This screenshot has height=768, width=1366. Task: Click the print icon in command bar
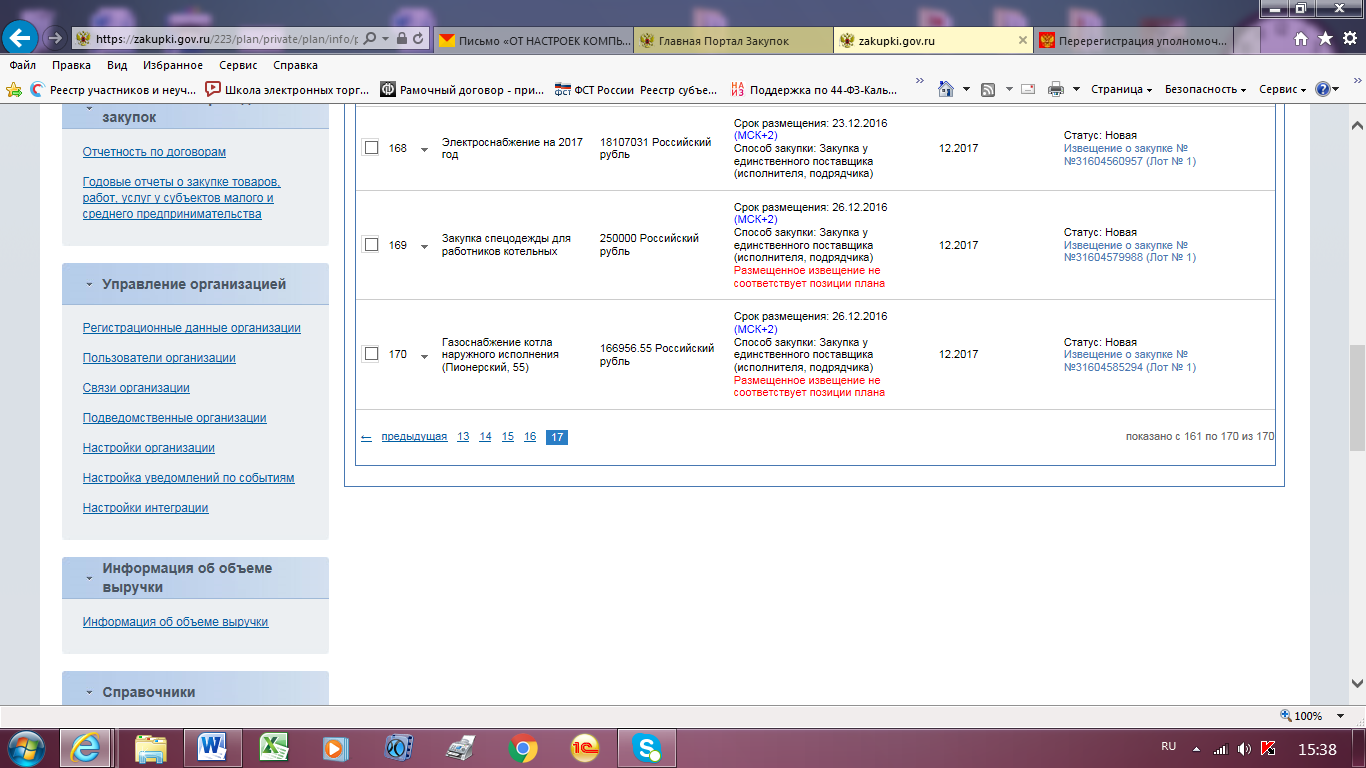point(1056,90)
